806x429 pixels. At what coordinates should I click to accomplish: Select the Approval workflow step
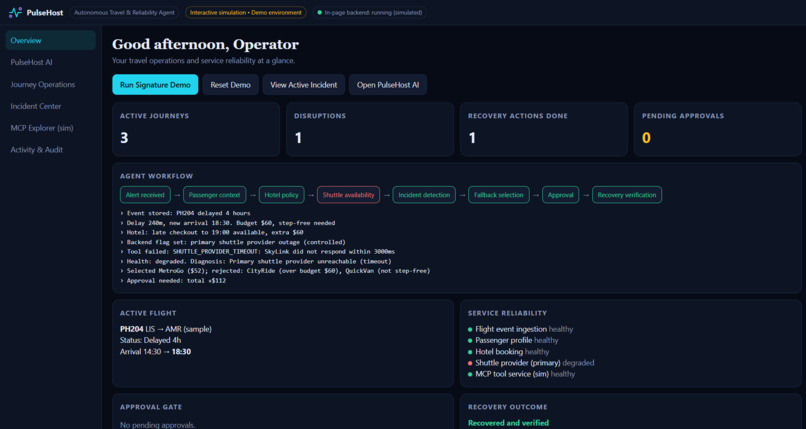(x=560, y=195)
